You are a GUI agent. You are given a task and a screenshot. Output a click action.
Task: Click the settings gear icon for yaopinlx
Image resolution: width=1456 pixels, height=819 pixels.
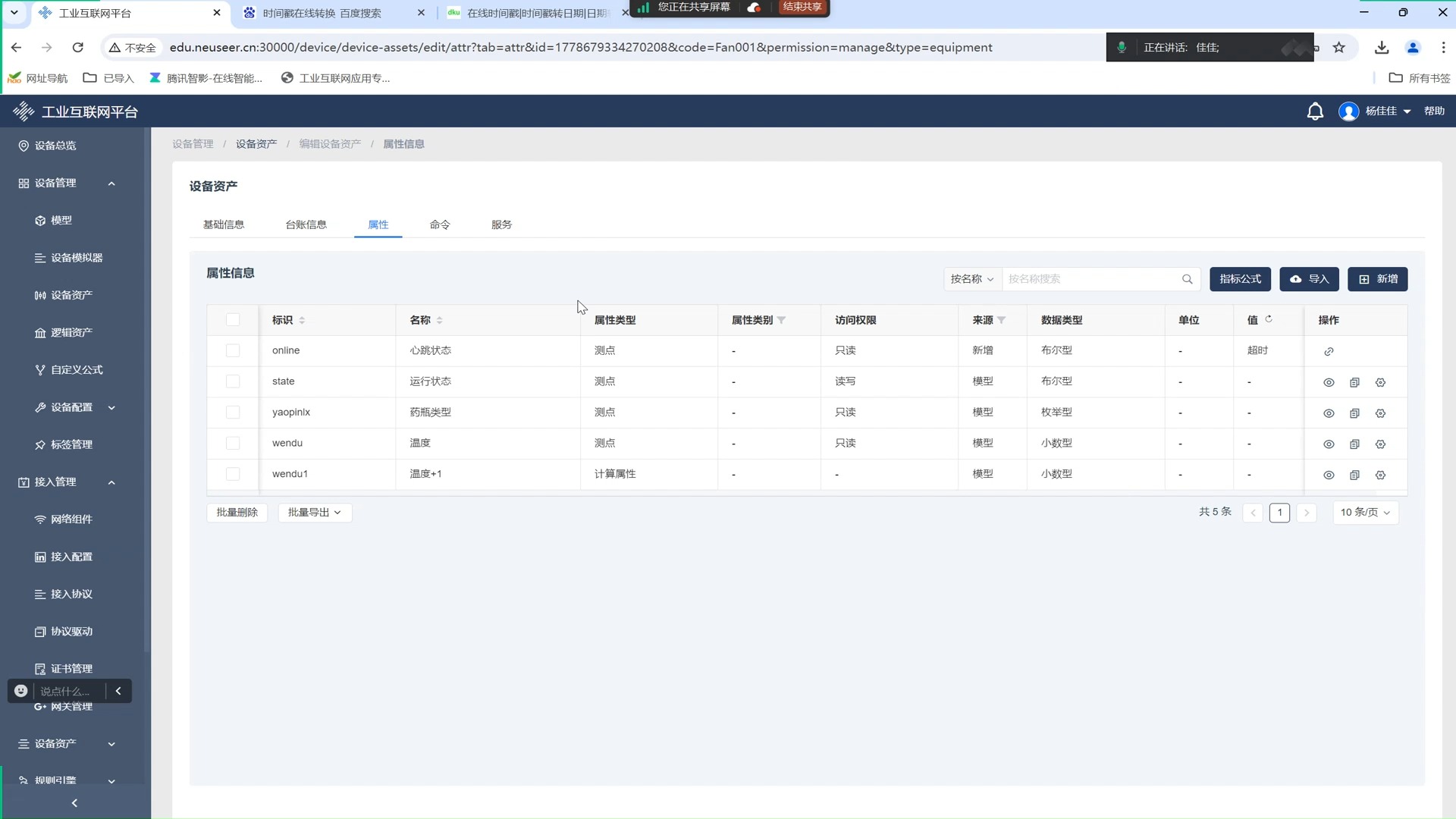pos(1380,413)
